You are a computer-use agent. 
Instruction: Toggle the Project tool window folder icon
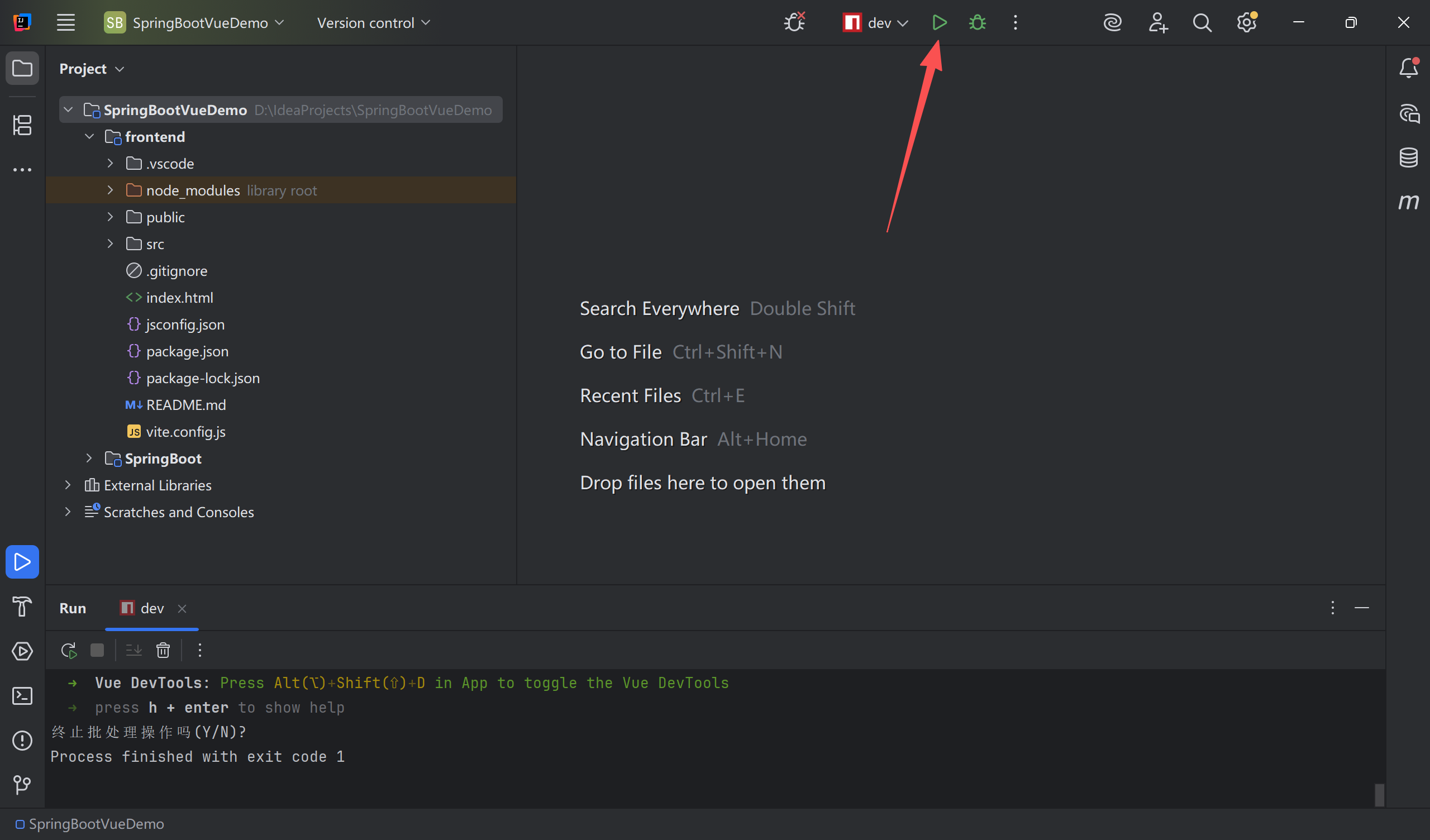pyautogui.click(x=22, y=69)
